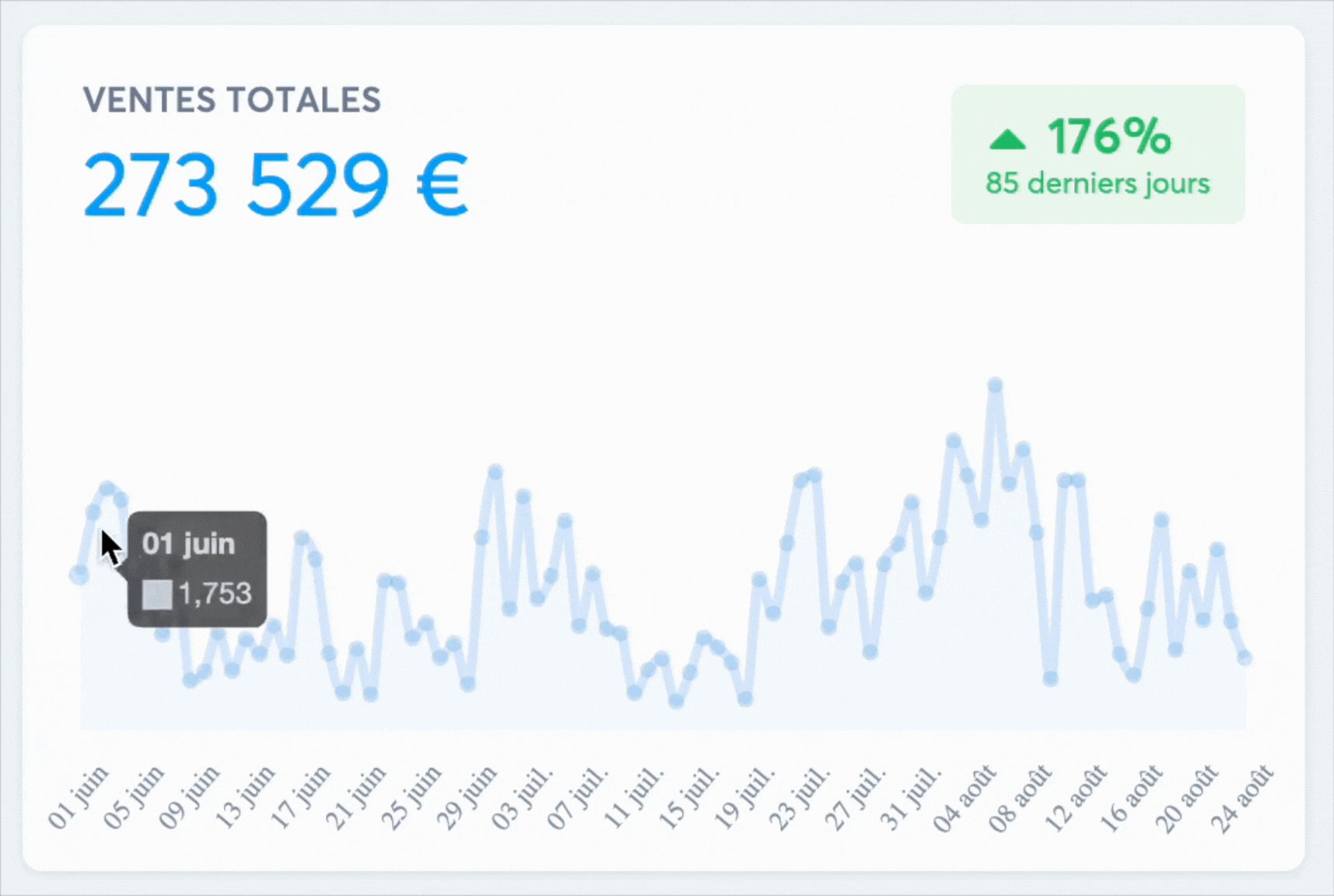Click the "15 juil." x-axis label

coord(688,798)
